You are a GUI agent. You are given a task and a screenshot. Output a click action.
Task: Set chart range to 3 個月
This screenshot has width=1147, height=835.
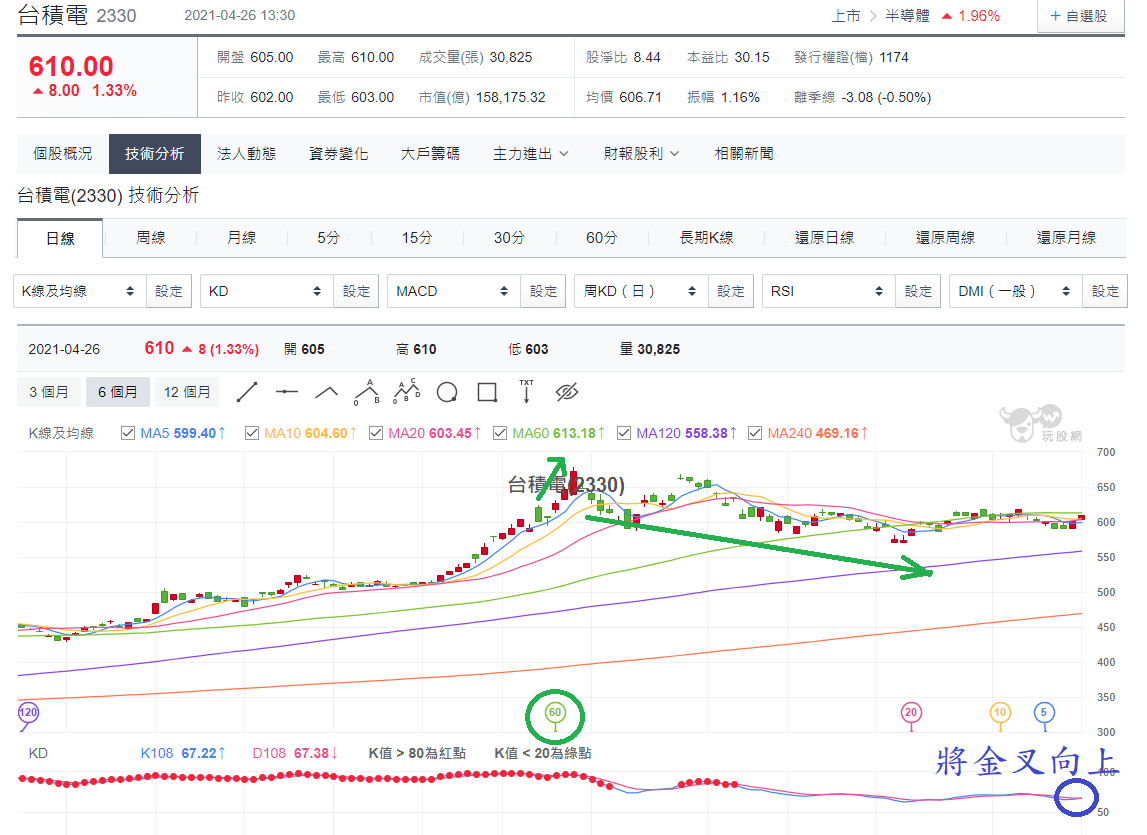coord(48,392)
